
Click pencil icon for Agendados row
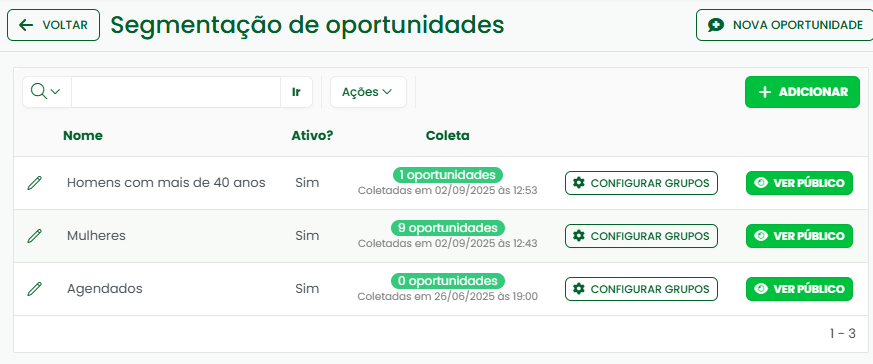click(x=35, y=289)
